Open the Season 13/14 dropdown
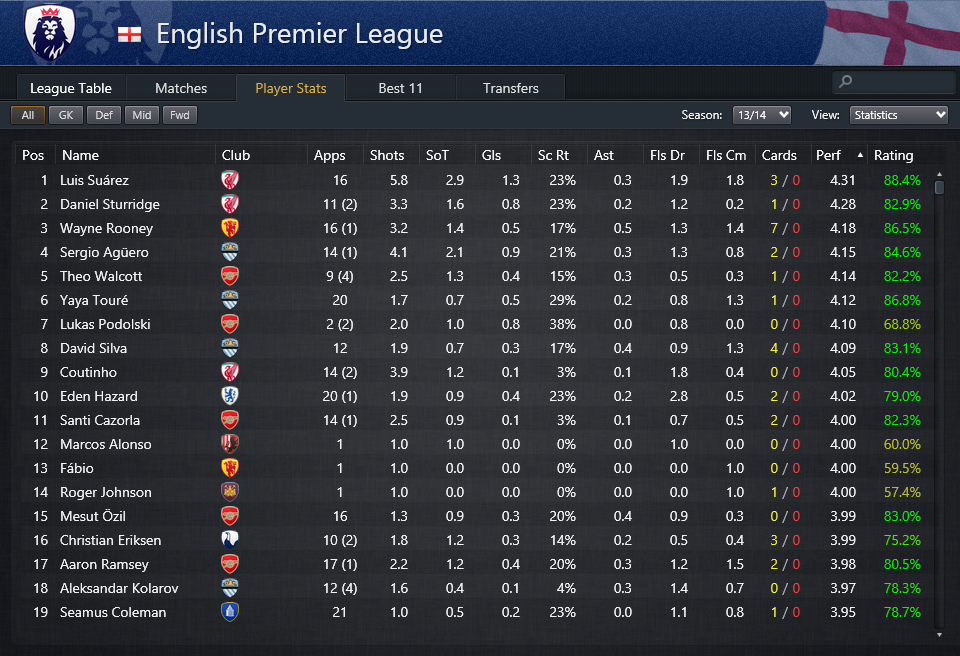The image size is (960, 656). pyautogui.click(x=762, y=115)
